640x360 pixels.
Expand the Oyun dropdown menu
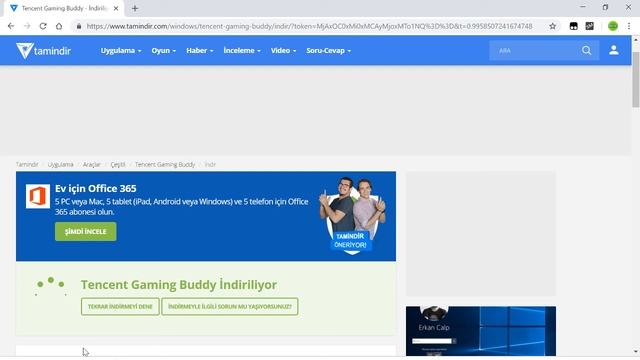(x=164, y=51)
